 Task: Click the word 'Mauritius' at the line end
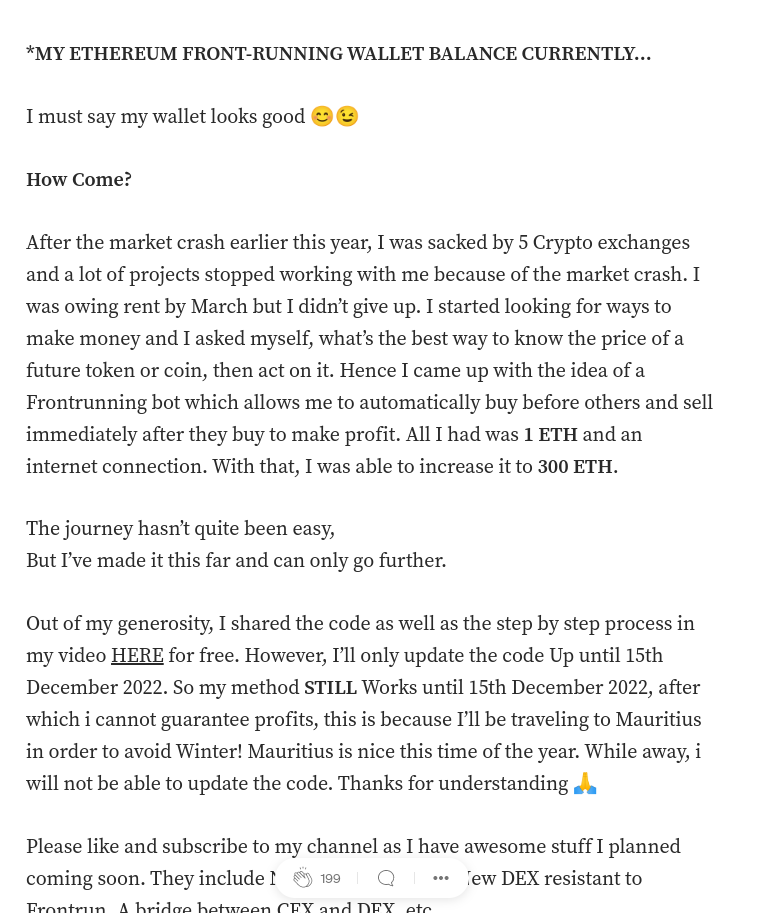(658, 719)
